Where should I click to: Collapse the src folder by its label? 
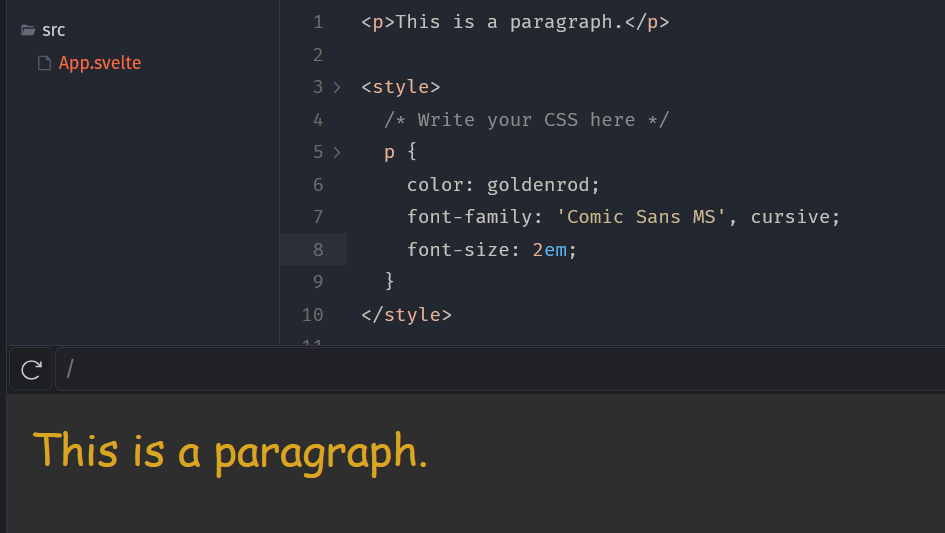coord(54,31)
